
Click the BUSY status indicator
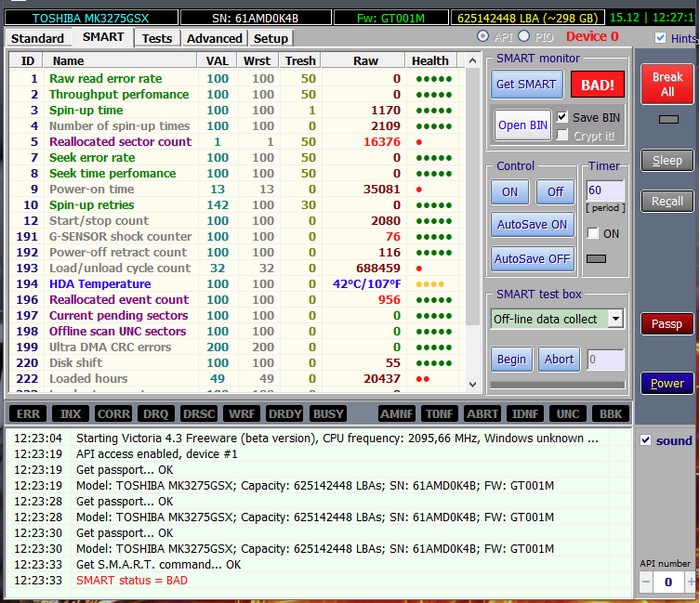click(329, 413)
